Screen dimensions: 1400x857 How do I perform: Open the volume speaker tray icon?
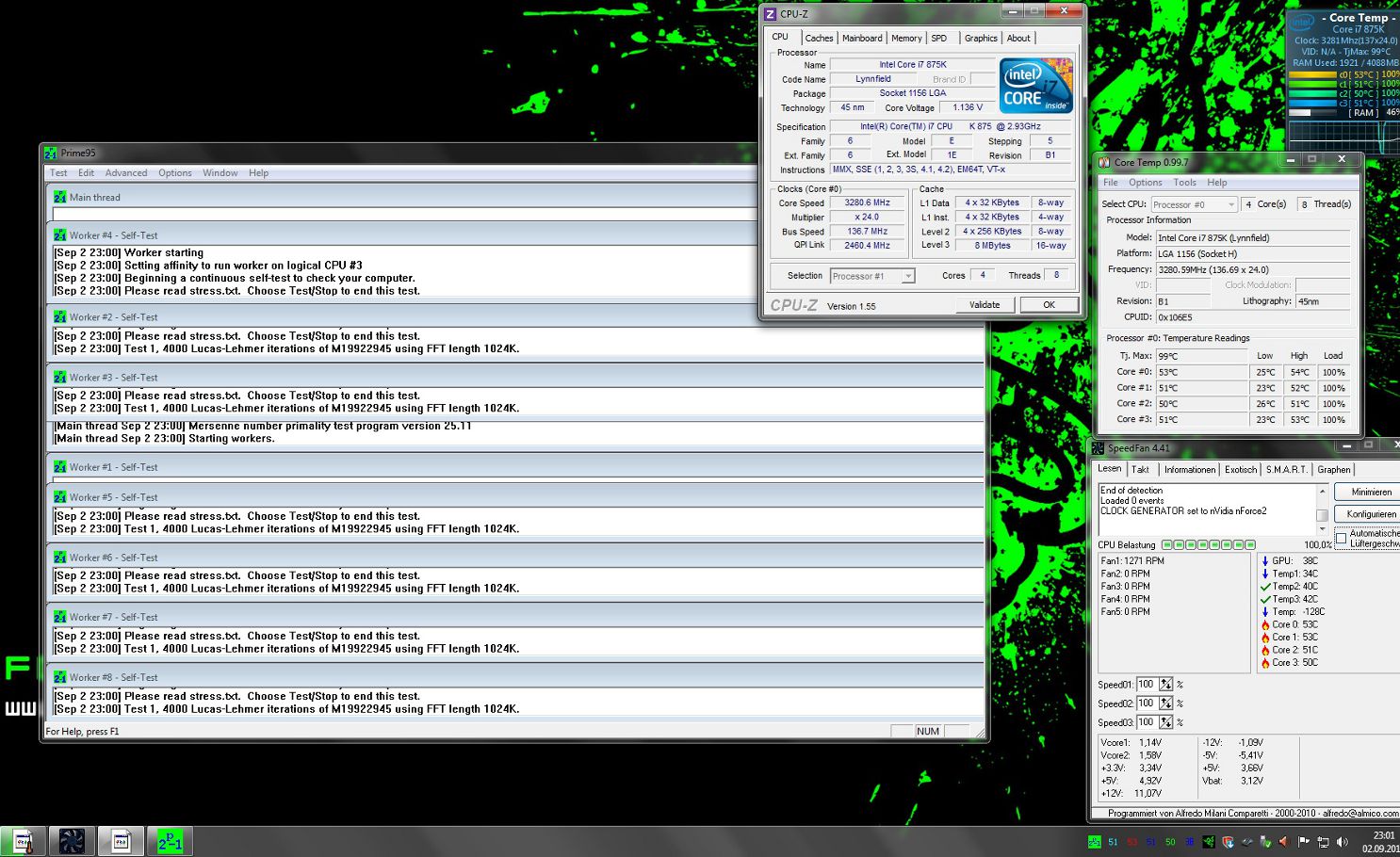(x=1342, y=842)
